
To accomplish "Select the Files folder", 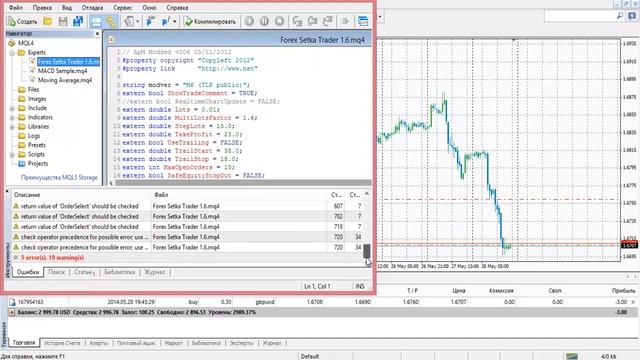I will pos(33,89).
